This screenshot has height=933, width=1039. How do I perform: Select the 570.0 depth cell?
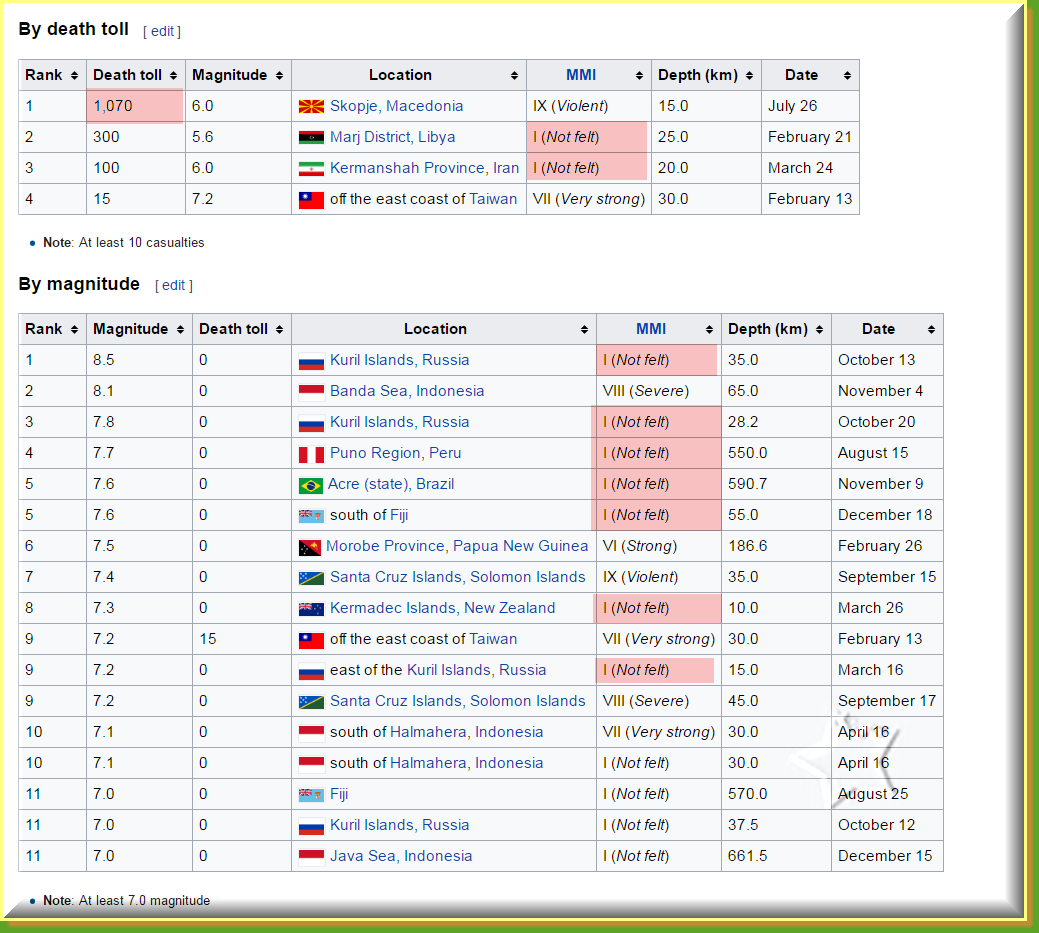point(776,794)
